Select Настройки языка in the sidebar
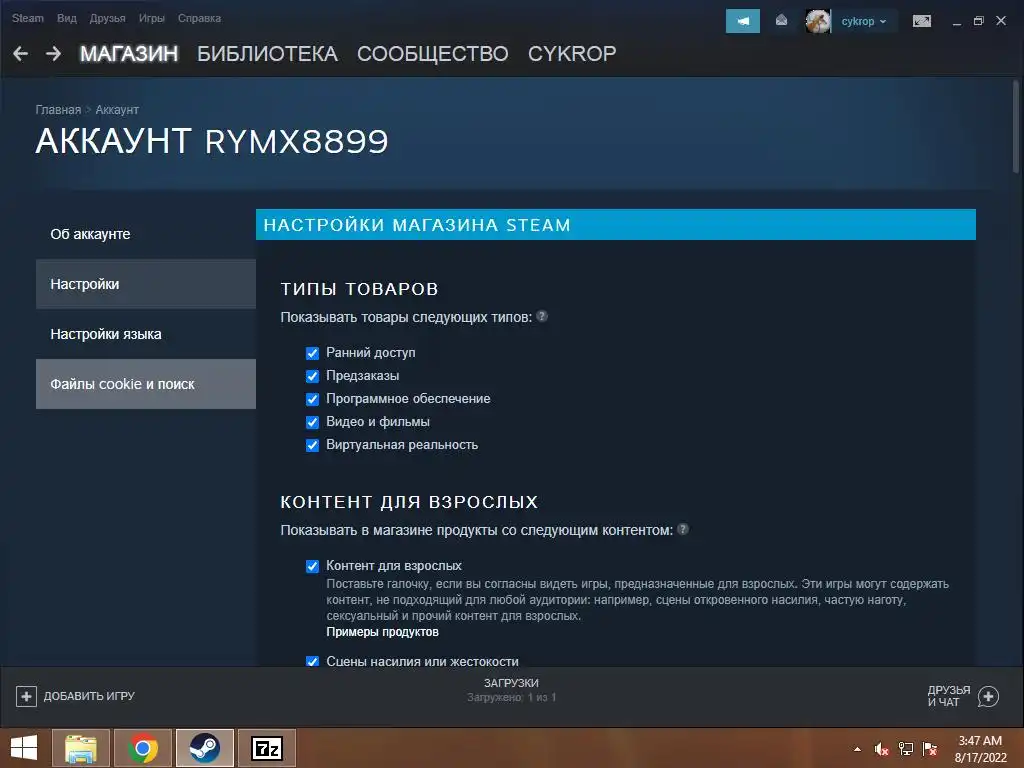 point(146,334)
